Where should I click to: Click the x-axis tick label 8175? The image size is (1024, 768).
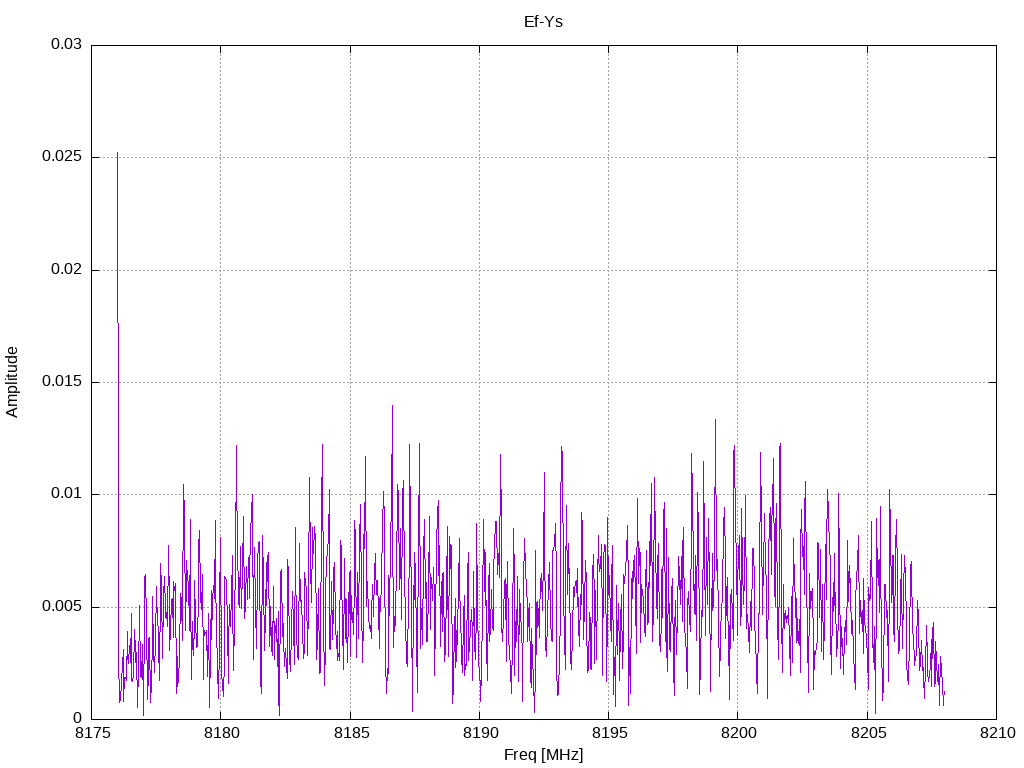coord(92,733)
